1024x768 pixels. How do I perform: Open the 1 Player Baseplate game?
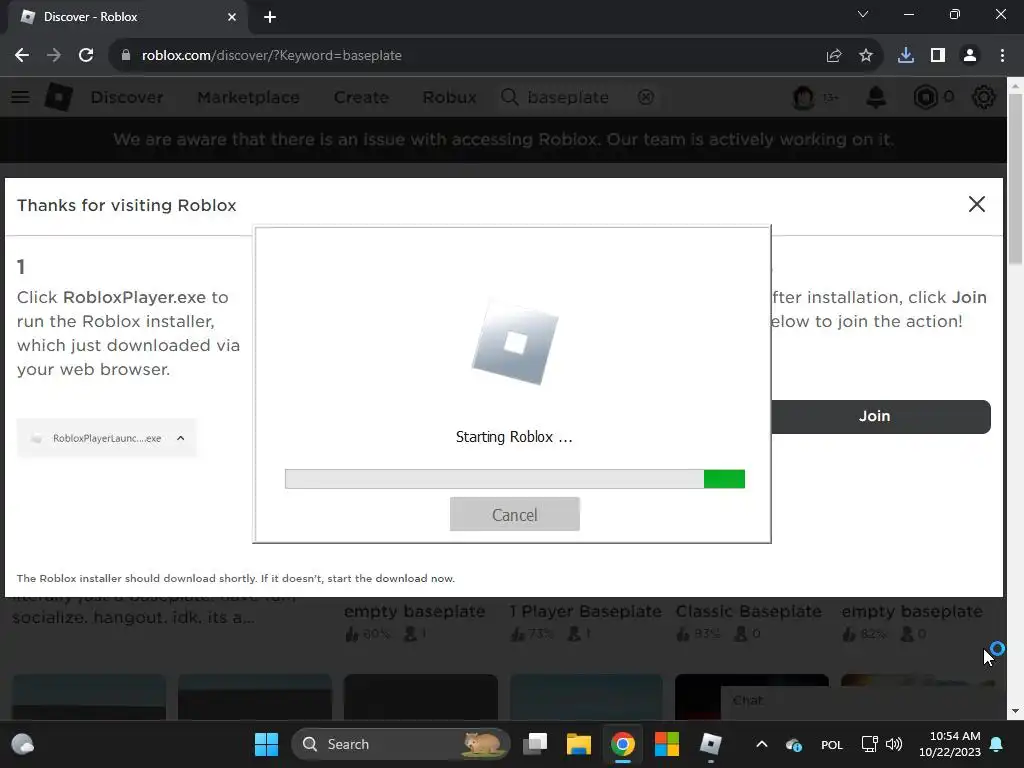[x=585, y=612]
